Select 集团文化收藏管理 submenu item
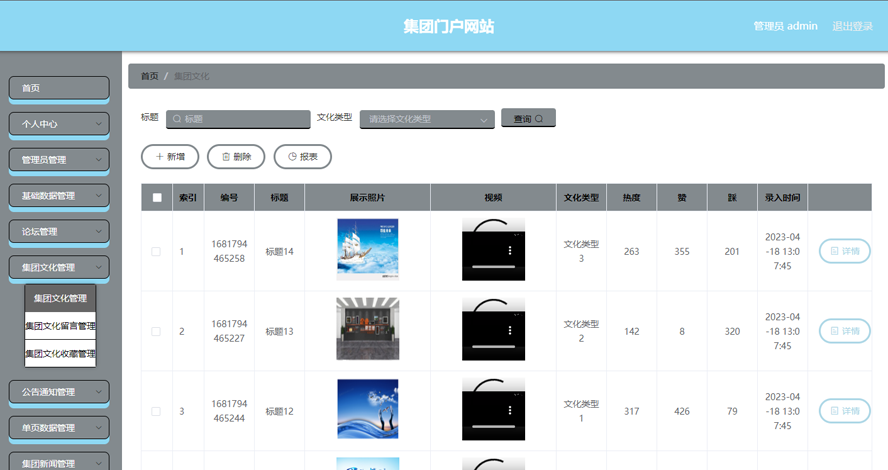This screenshot has height=470, width=888. 60,354
